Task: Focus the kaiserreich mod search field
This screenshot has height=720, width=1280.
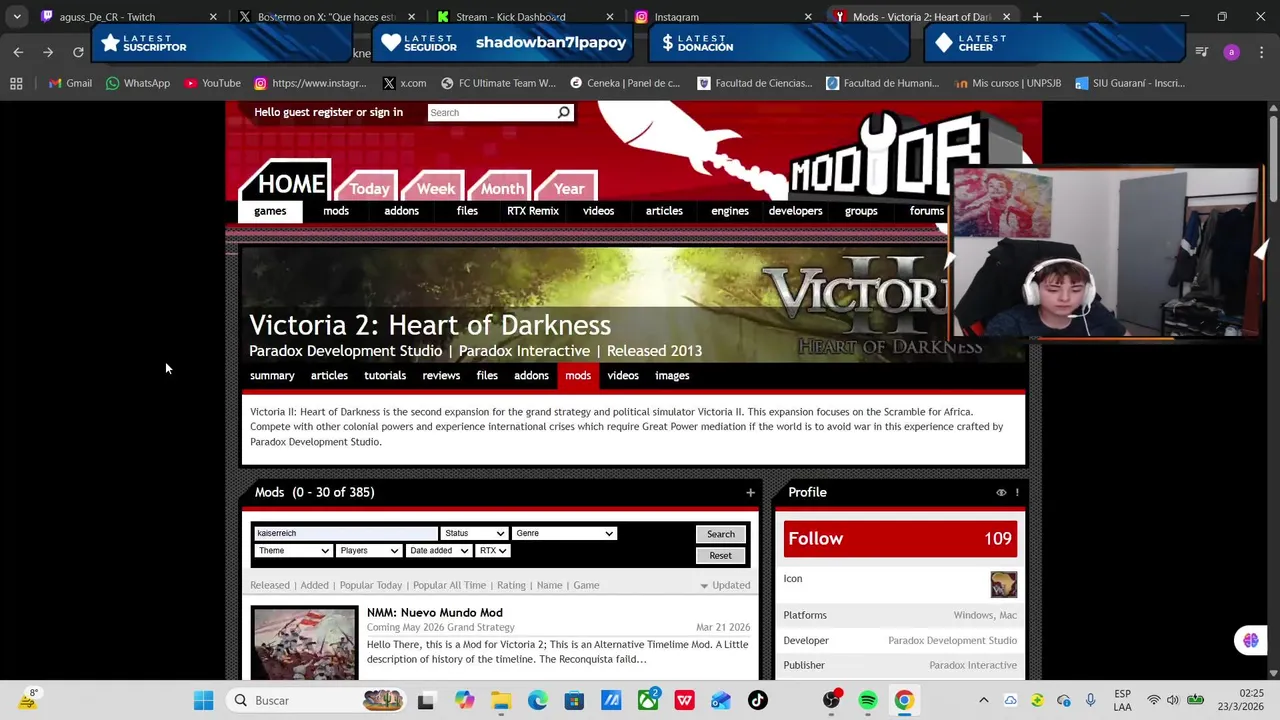Action: [x=346, y=533]
